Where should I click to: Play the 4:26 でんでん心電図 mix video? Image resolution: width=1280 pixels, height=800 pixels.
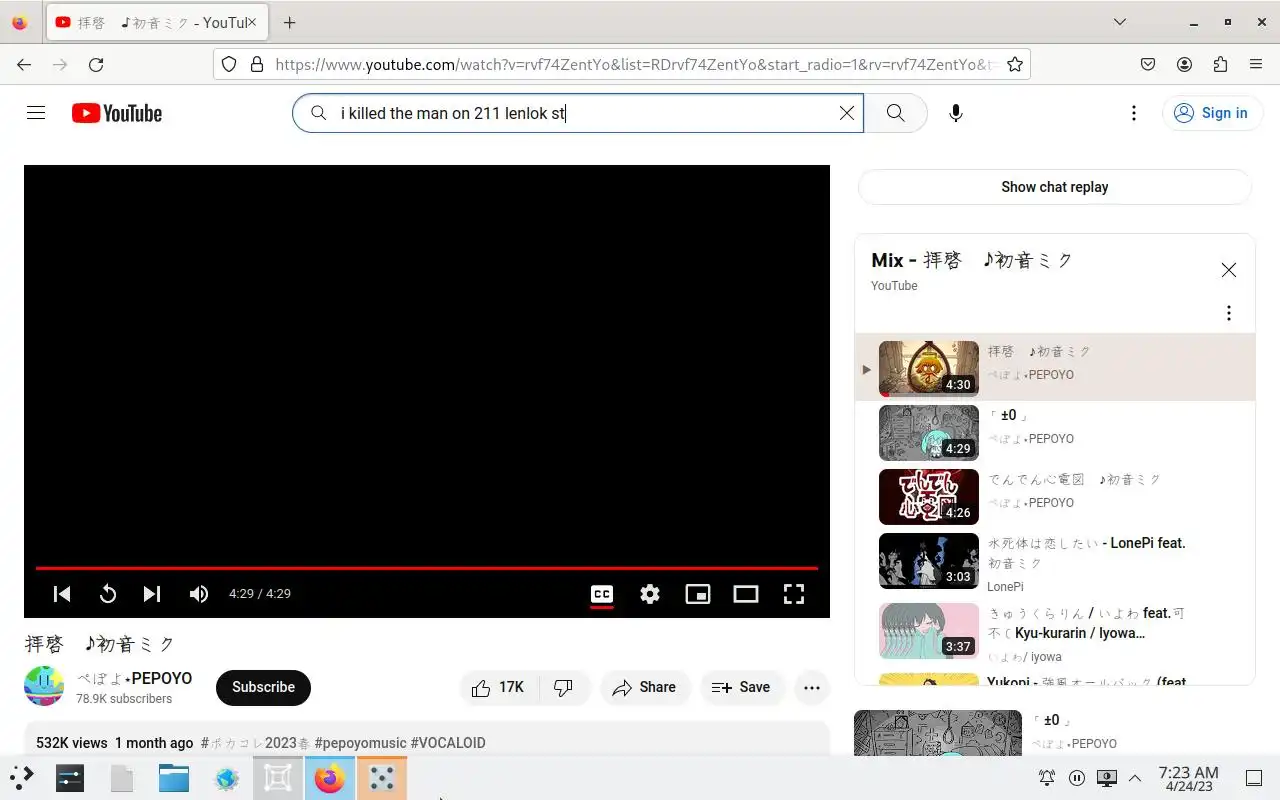(1055, 497)
